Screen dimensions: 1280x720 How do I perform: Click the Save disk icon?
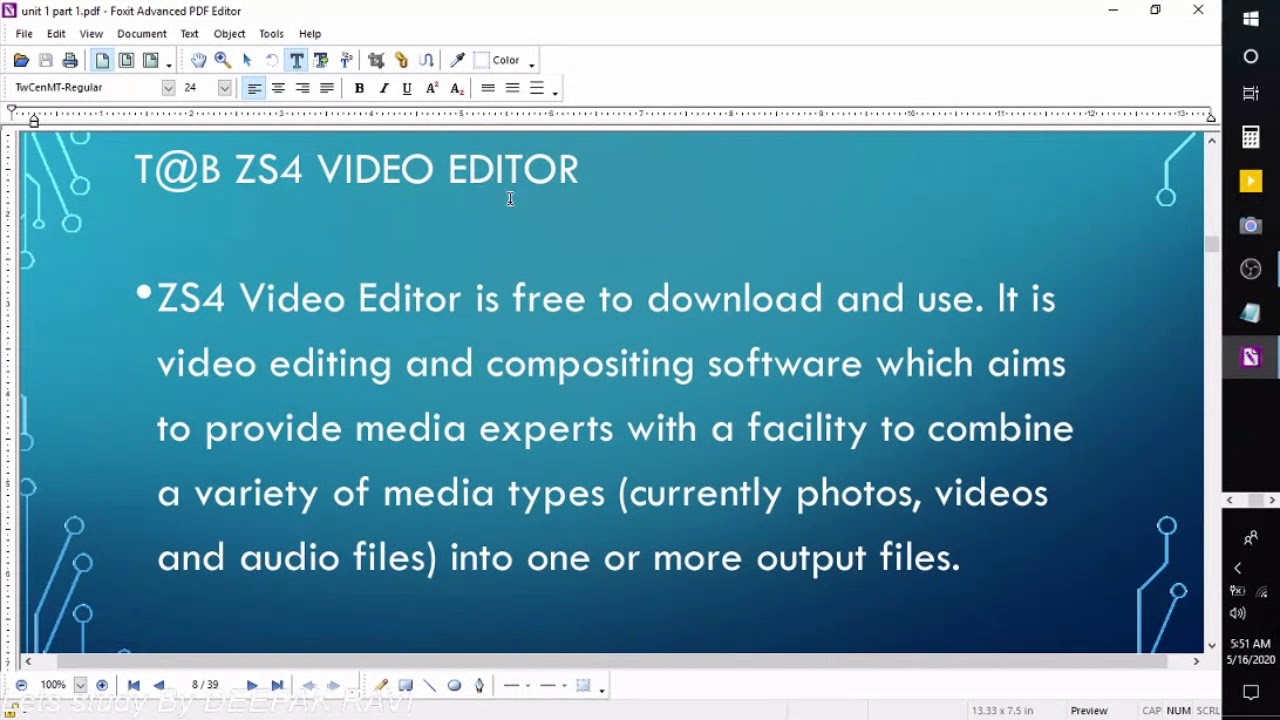(x=46, y=61)
